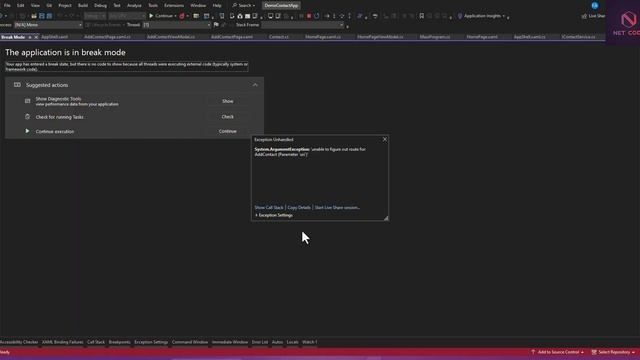Click the red Stop Debugging square icon
Screen dimensions: 640x360
[x=309, y=16]
